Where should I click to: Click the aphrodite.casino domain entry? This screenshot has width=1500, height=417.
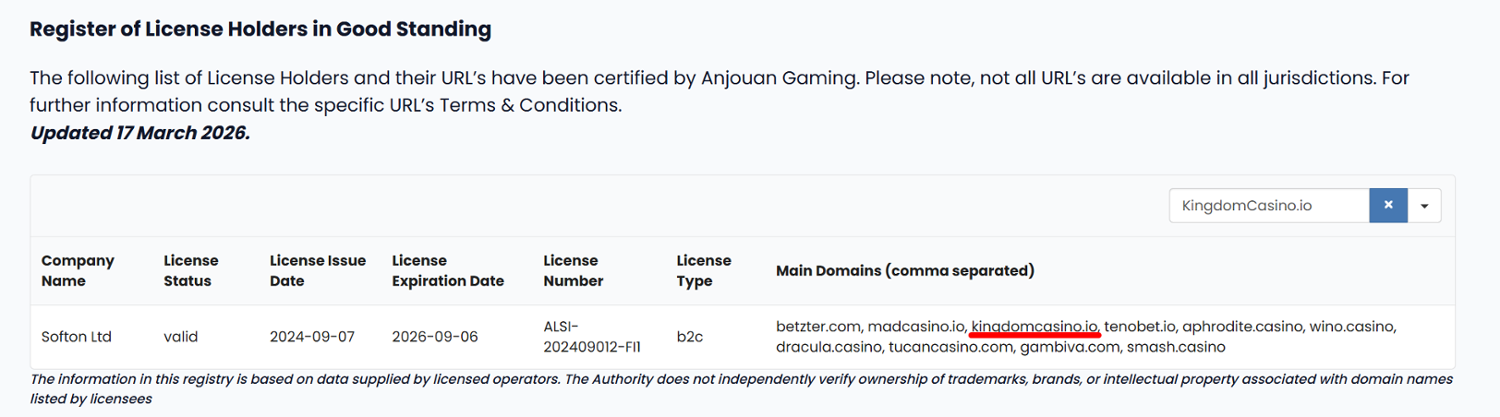tap(1243, 327)
